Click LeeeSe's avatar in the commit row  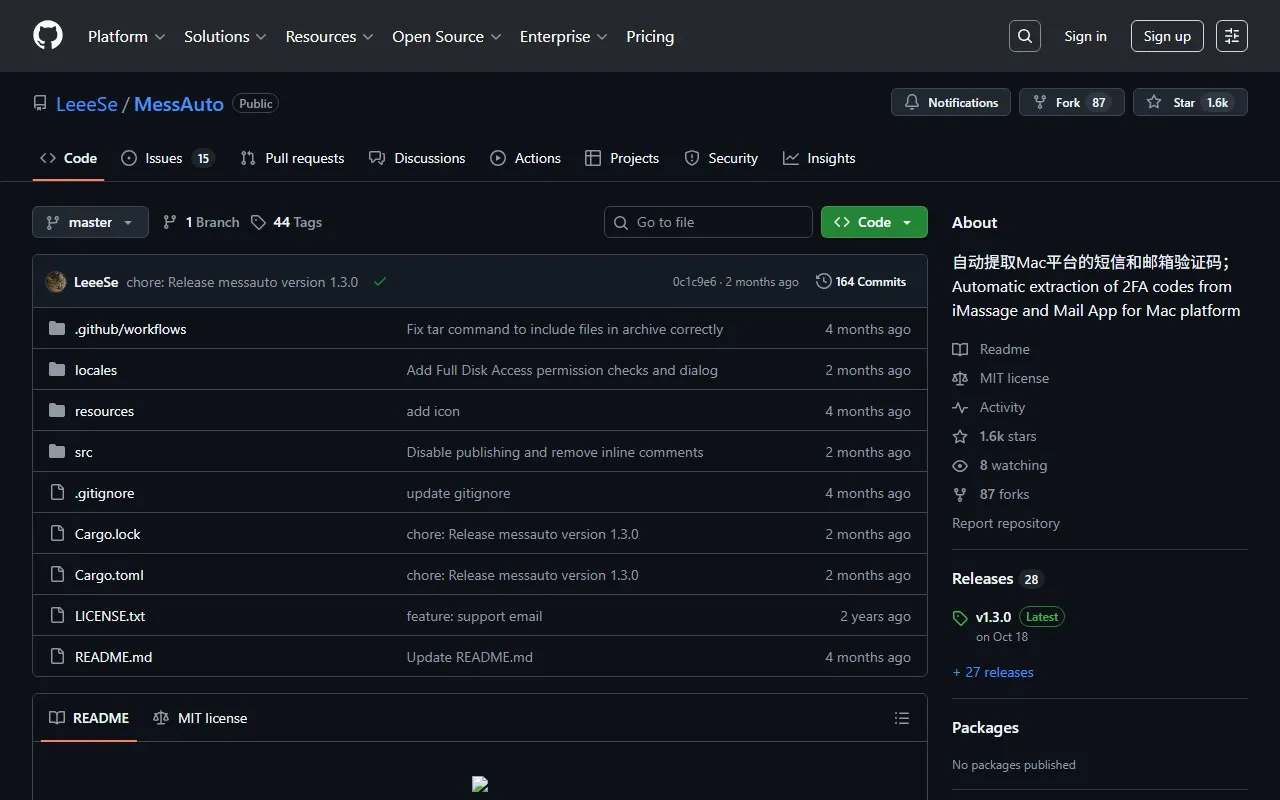click(x=56, y=282)
